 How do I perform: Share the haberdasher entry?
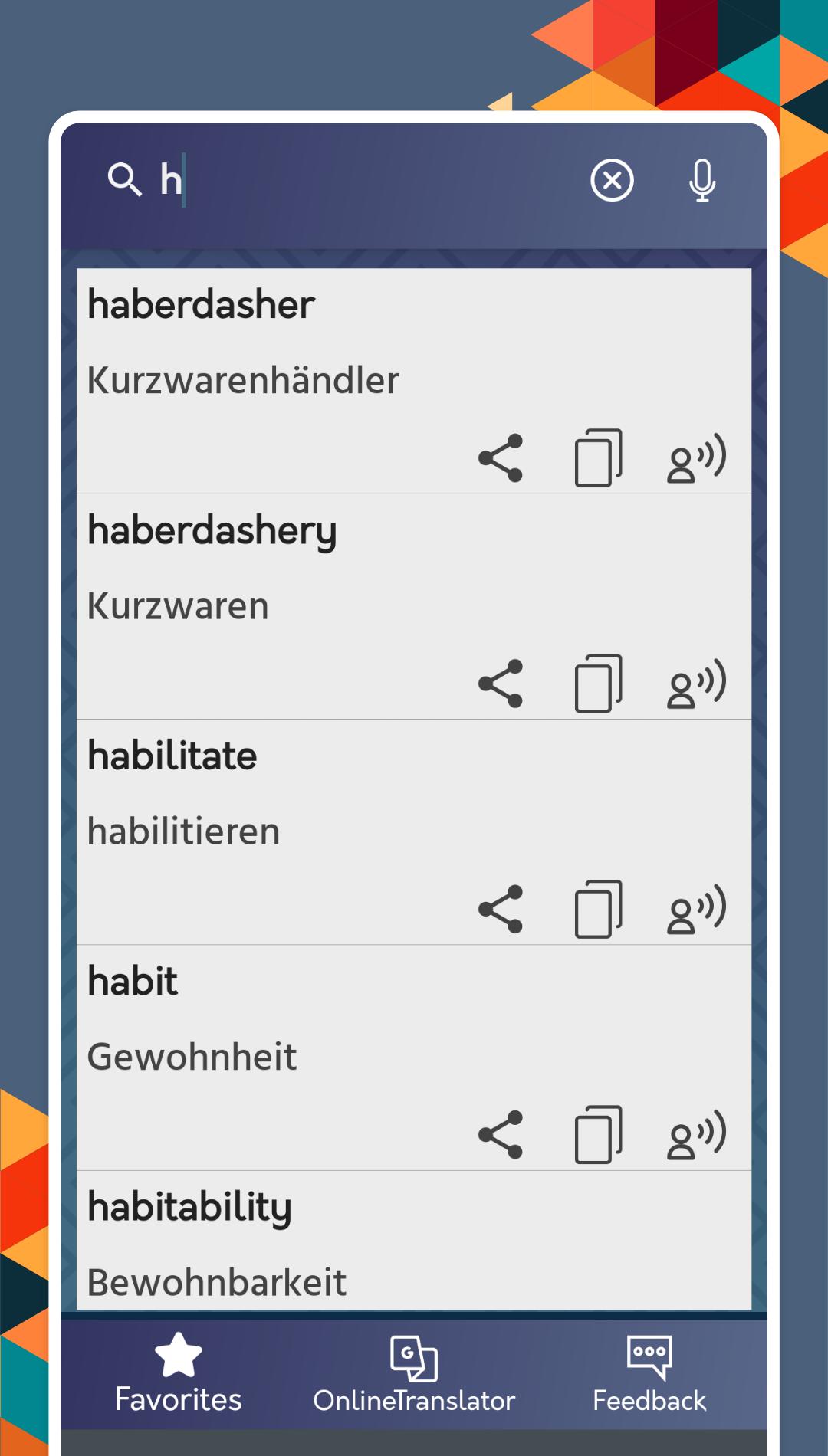point(501,458)
